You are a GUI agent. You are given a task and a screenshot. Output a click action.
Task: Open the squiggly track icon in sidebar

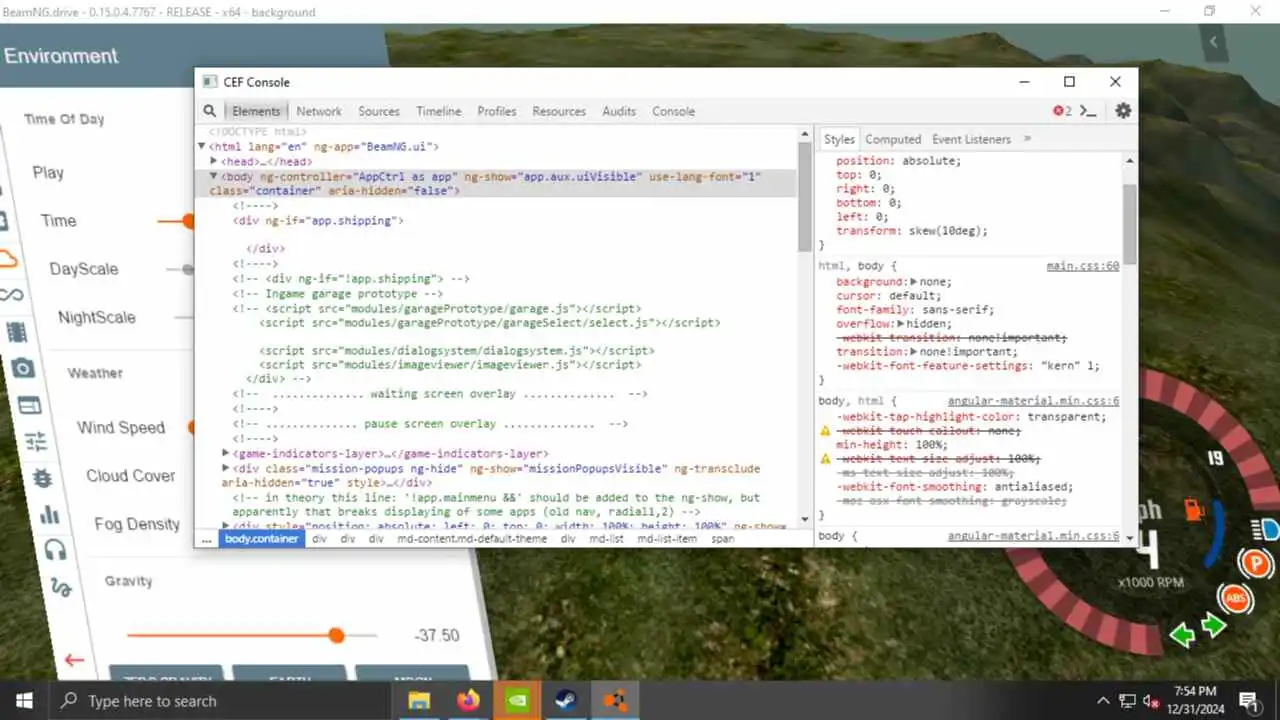click(61, 586)
